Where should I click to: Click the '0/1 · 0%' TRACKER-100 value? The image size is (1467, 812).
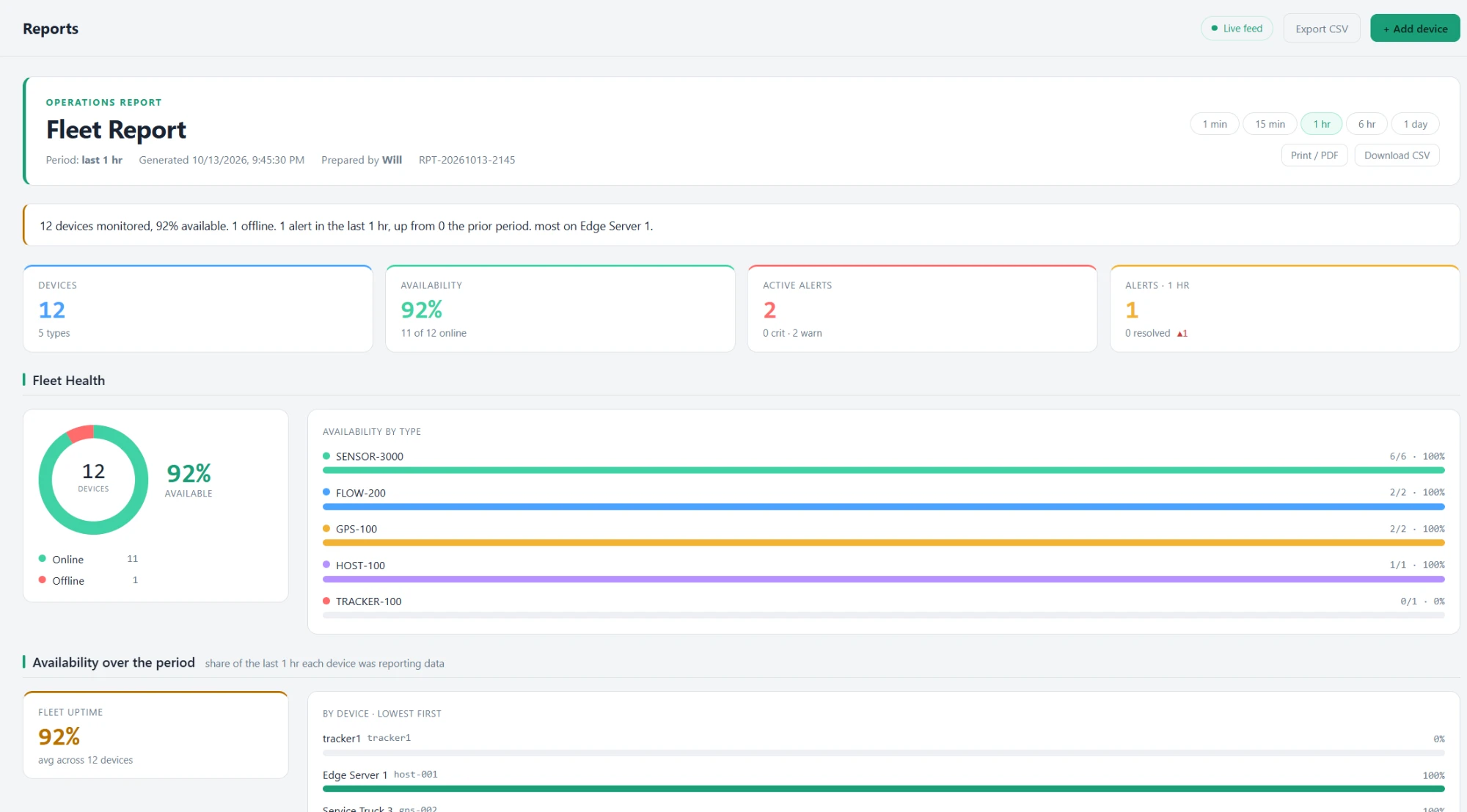click(1422, 601)
